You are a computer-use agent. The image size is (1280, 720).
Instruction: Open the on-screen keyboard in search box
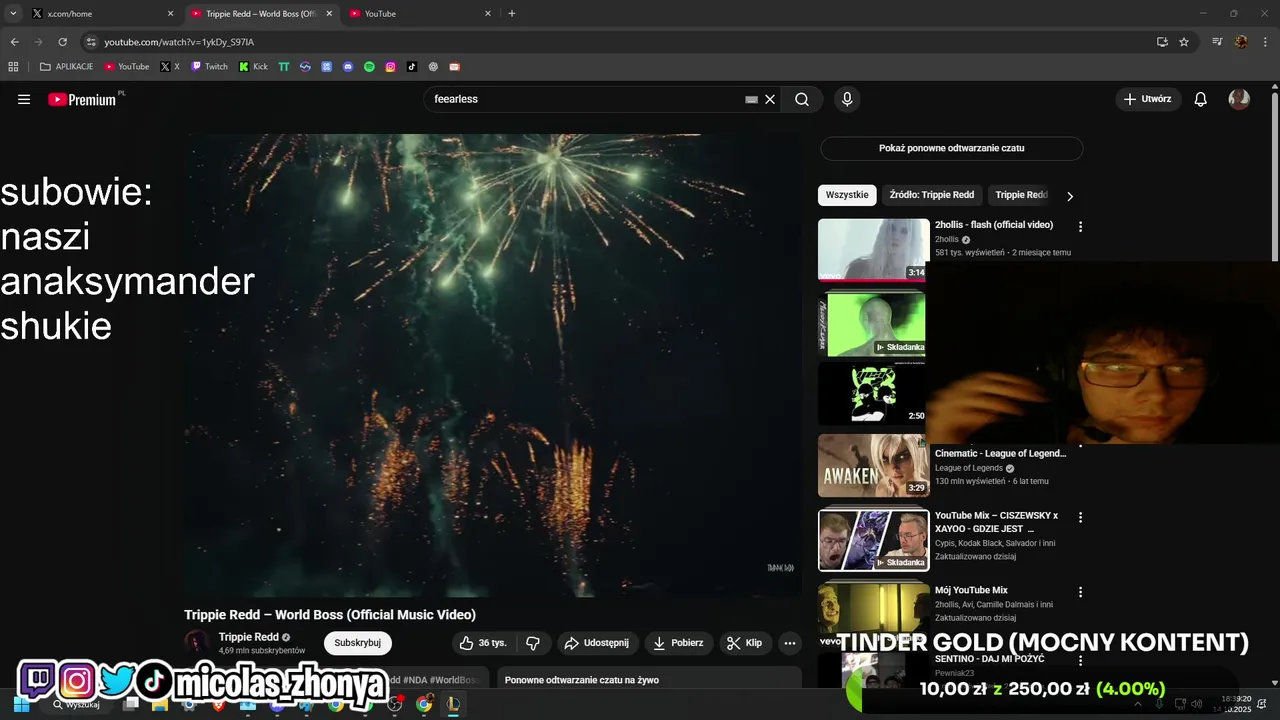coord(751,99)
